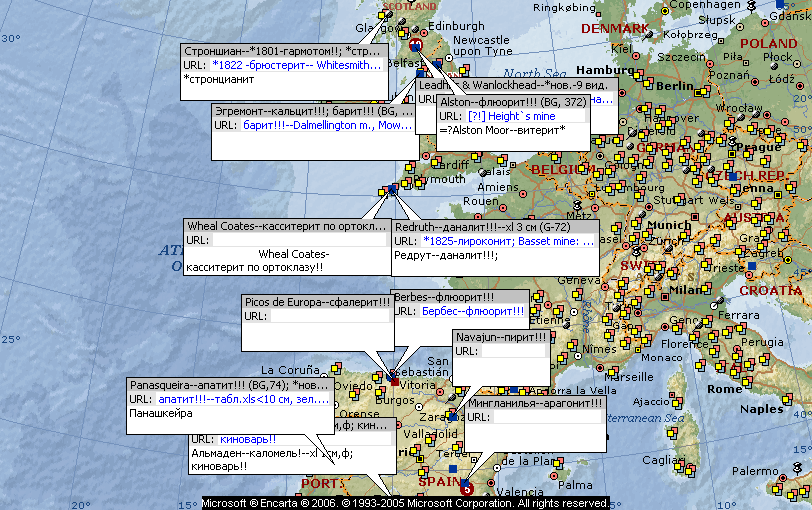The width and height of the screenshot is (812, 510).
Task: Click the red numbered pushpin near Newcastle
Action: (x=417, y=45)
